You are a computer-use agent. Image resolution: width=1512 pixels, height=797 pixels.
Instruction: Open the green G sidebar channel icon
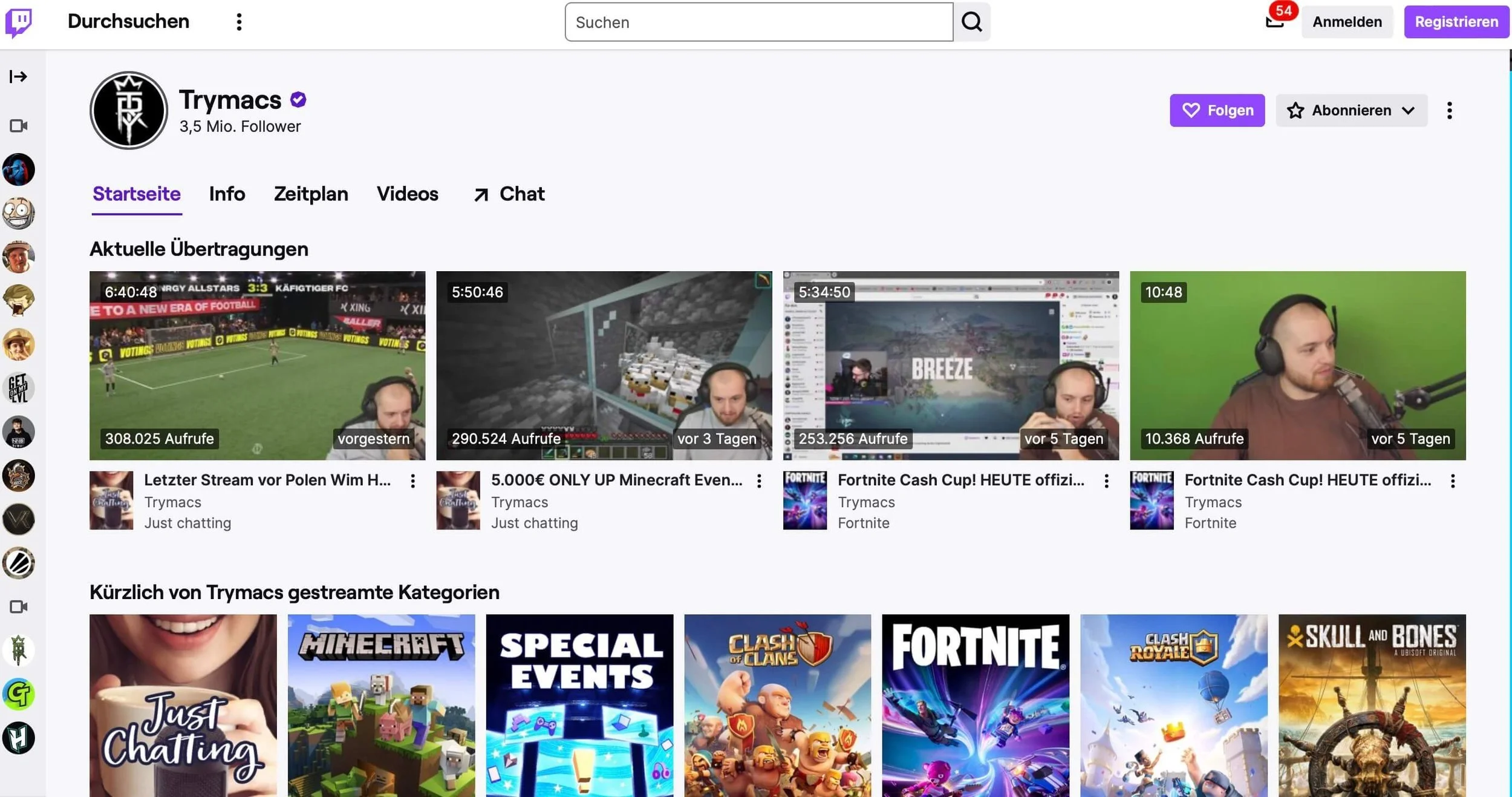click(x=18, y=694)
